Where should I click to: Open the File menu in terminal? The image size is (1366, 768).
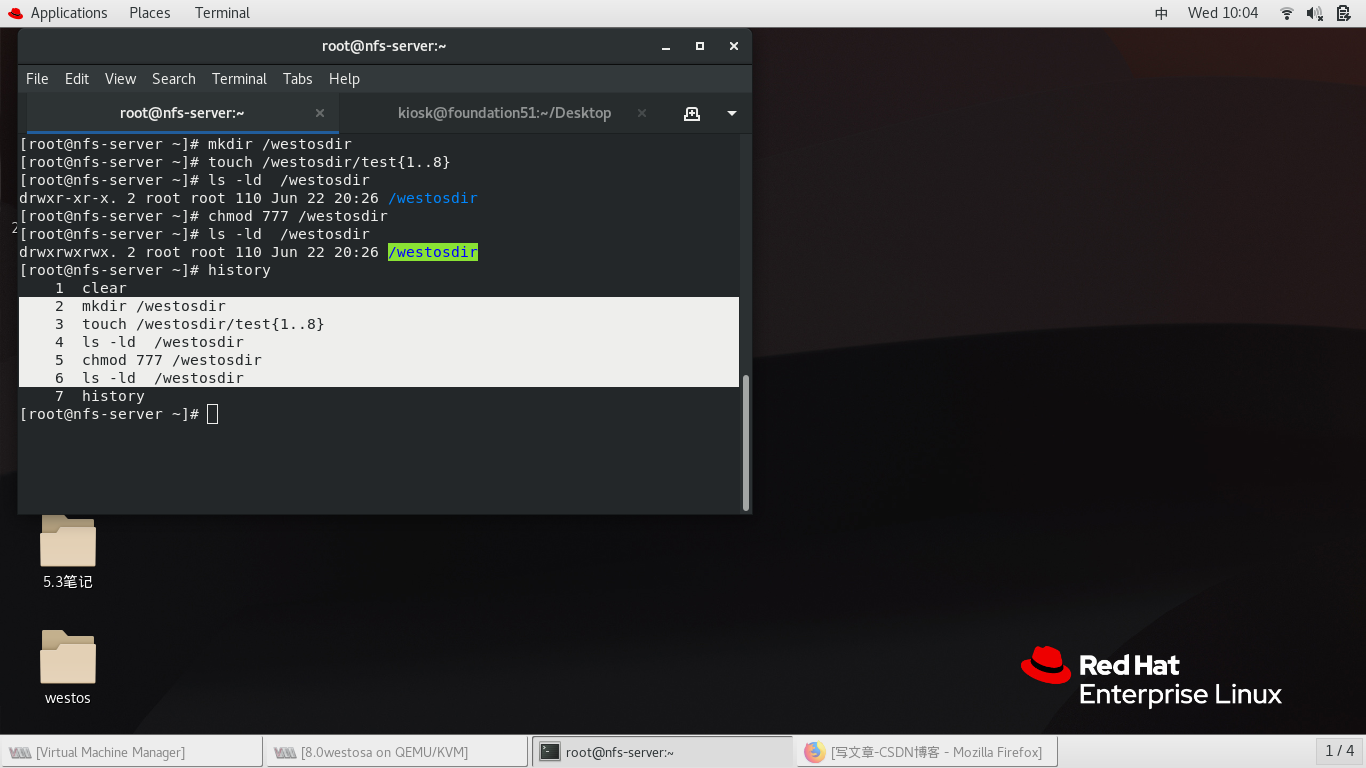(37, 79)
